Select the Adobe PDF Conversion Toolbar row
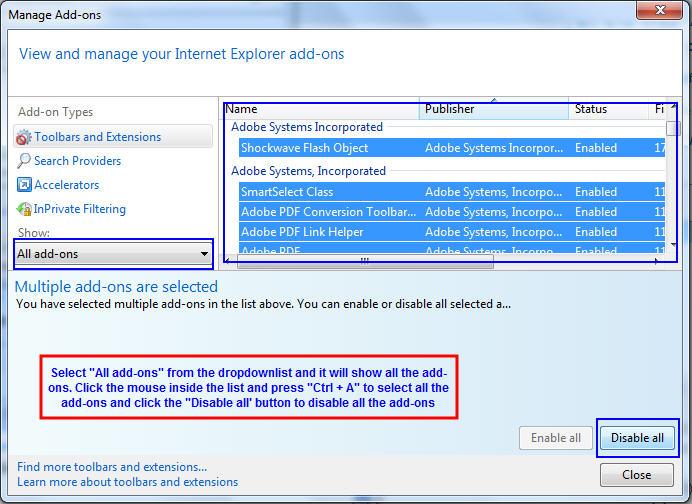The width and height of the screenshot is (692, 504). 452,212
